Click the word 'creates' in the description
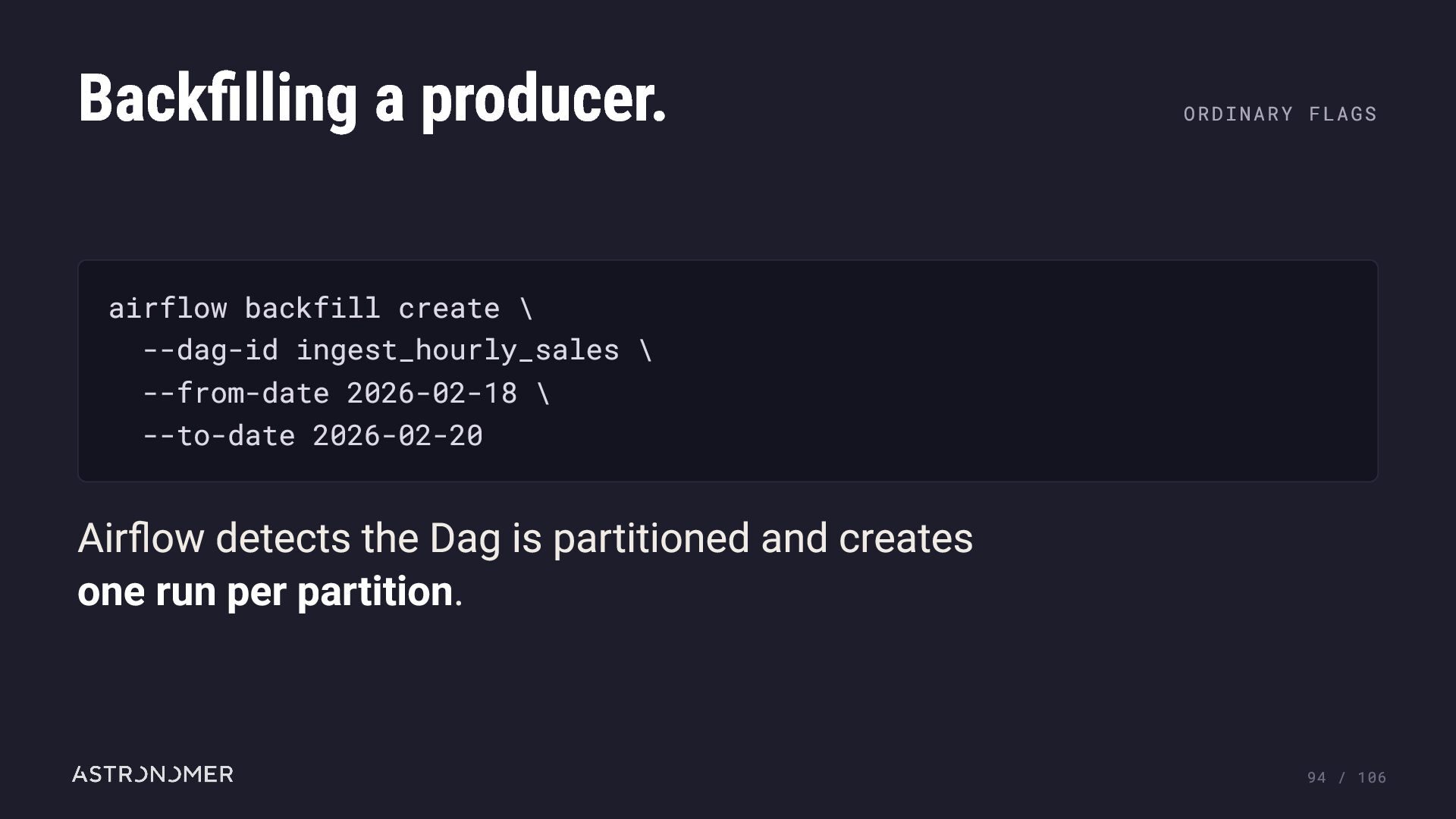Image resolution: width=1456 pixels, height=819 pixels. 905,539
